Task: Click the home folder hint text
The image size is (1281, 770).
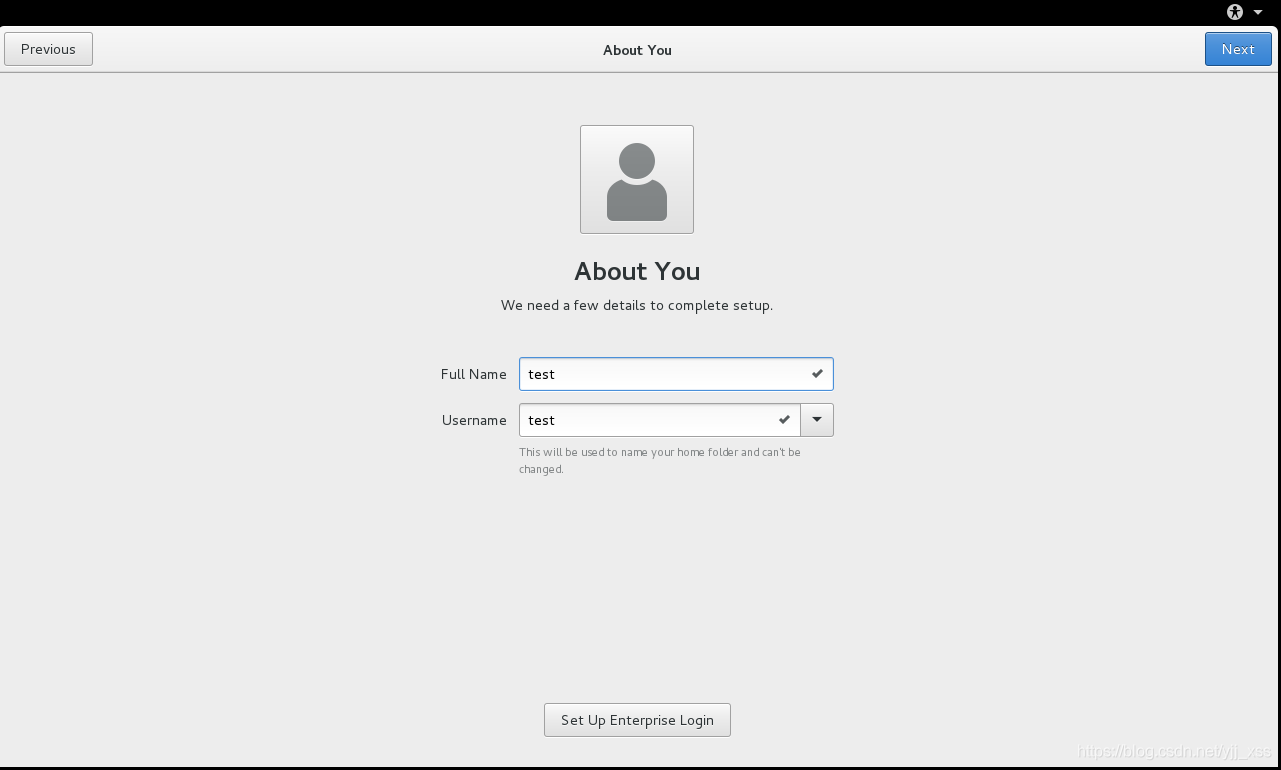Action: [x=660, y=460]
